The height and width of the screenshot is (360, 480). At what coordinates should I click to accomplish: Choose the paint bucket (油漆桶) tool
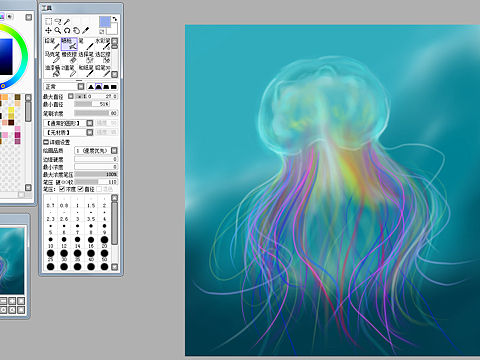point(52,70)
